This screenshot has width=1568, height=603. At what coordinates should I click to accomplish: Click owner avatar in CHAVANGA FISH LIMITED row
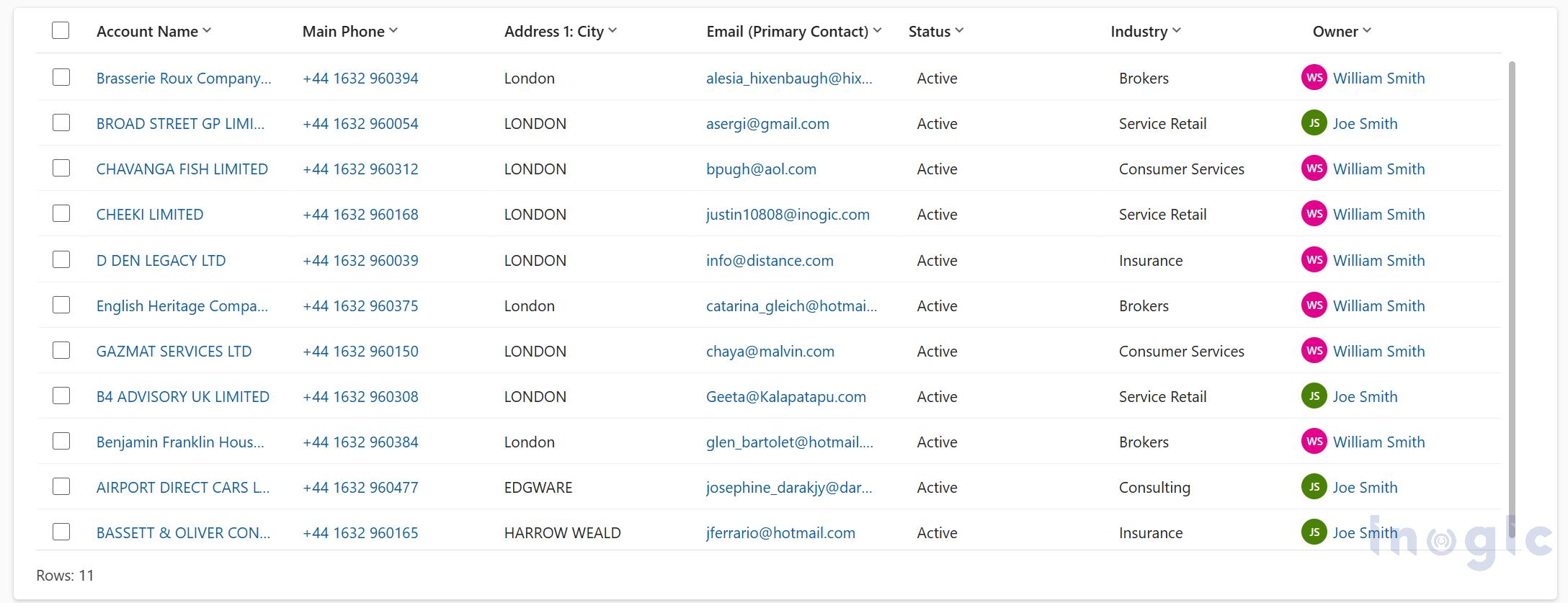(1314, 169)
